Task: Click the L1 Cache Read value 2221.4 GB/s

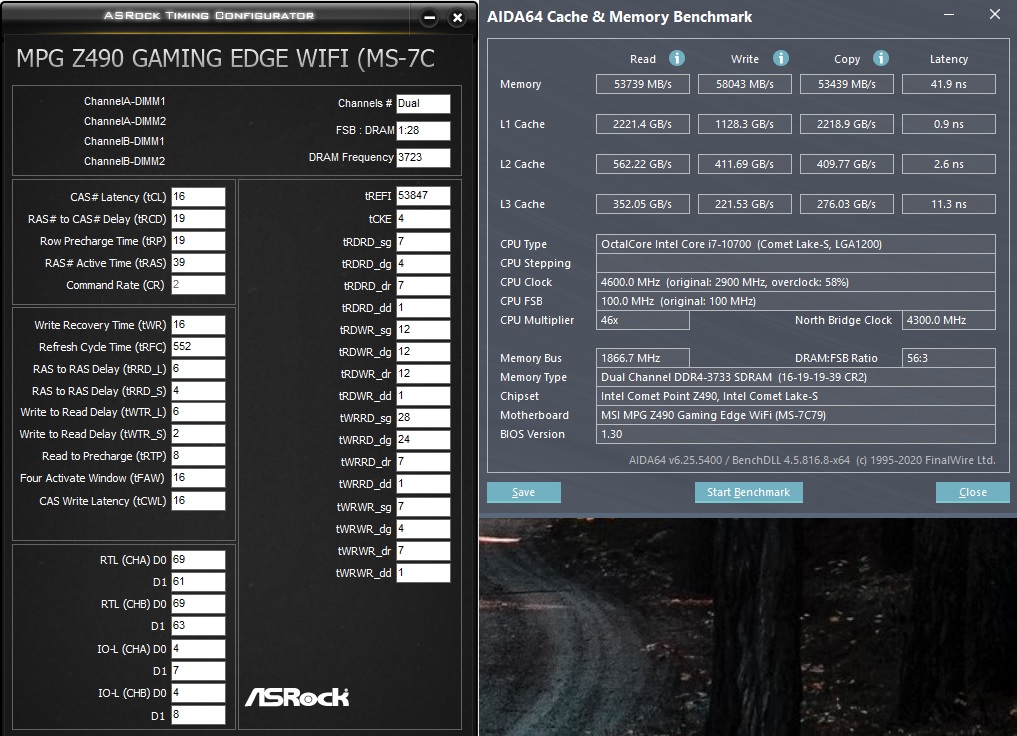Action: [643, 124]
